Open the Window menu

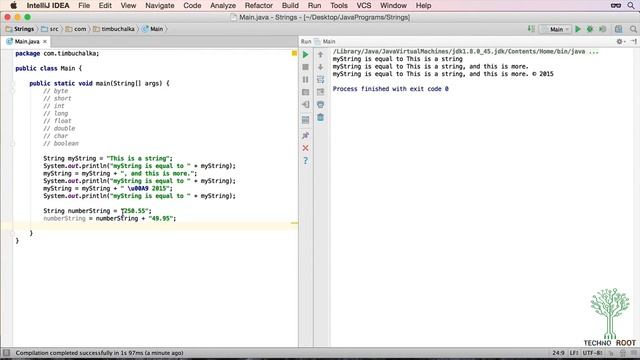[x=393, y=6]
